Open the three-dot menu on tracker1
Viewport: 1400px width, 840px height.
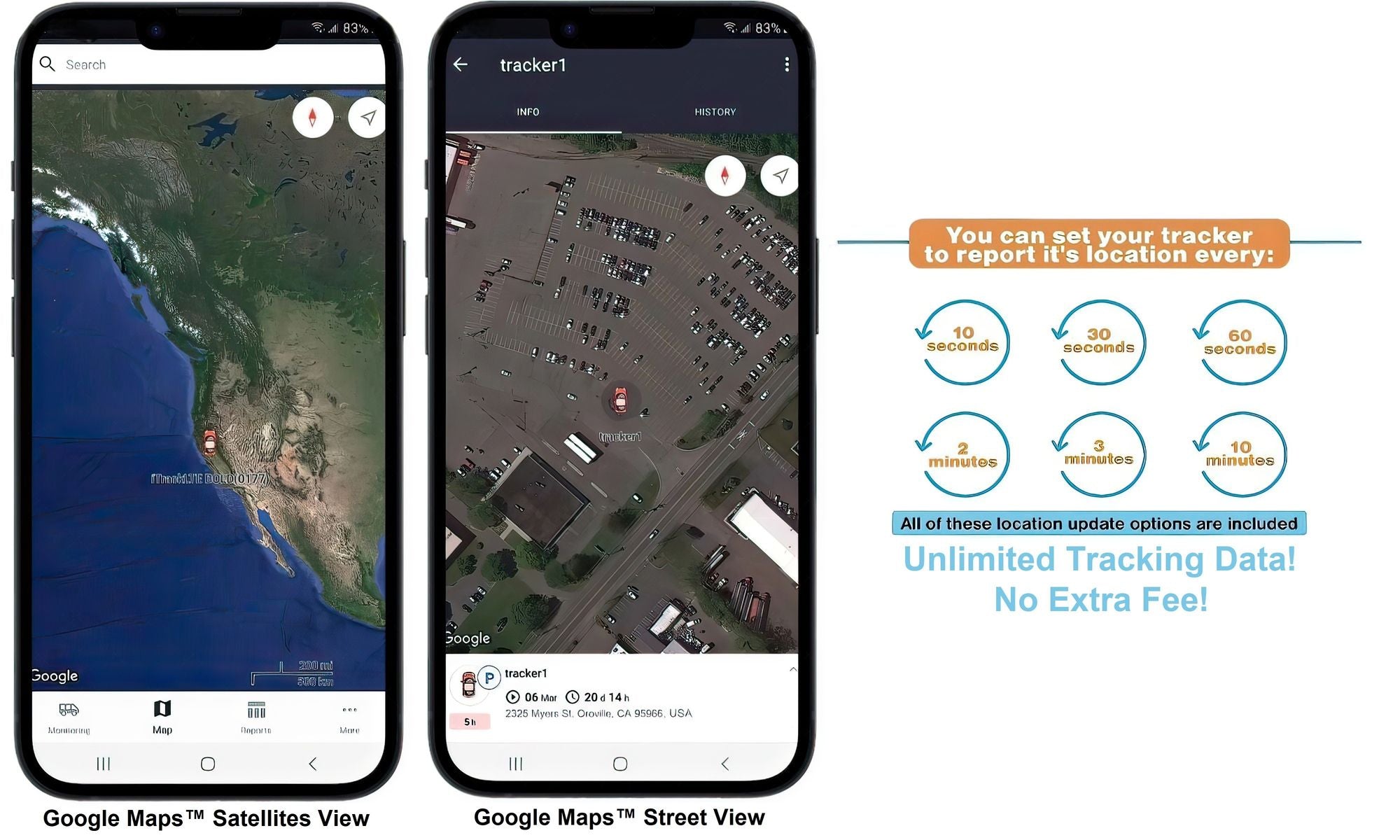788,64
